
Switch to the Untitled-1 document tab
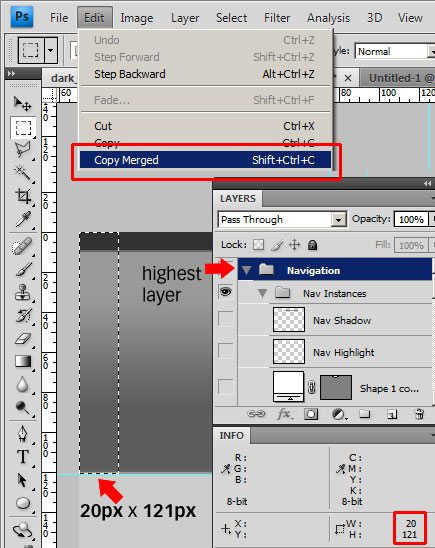tap(398, 78)
